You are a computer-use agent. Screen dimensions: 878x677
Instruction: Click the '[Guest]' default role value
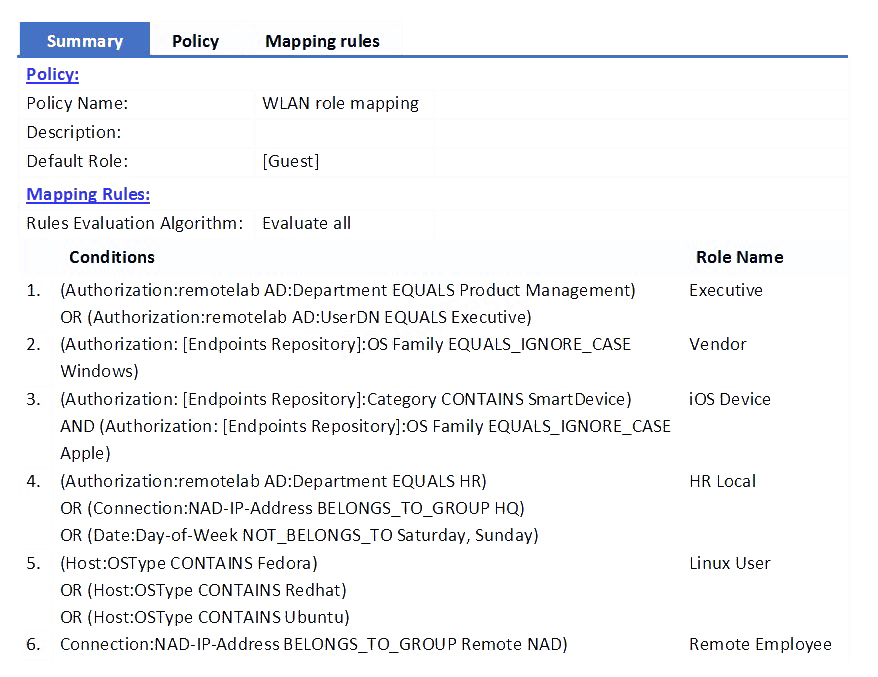click(x=290, y=161)
